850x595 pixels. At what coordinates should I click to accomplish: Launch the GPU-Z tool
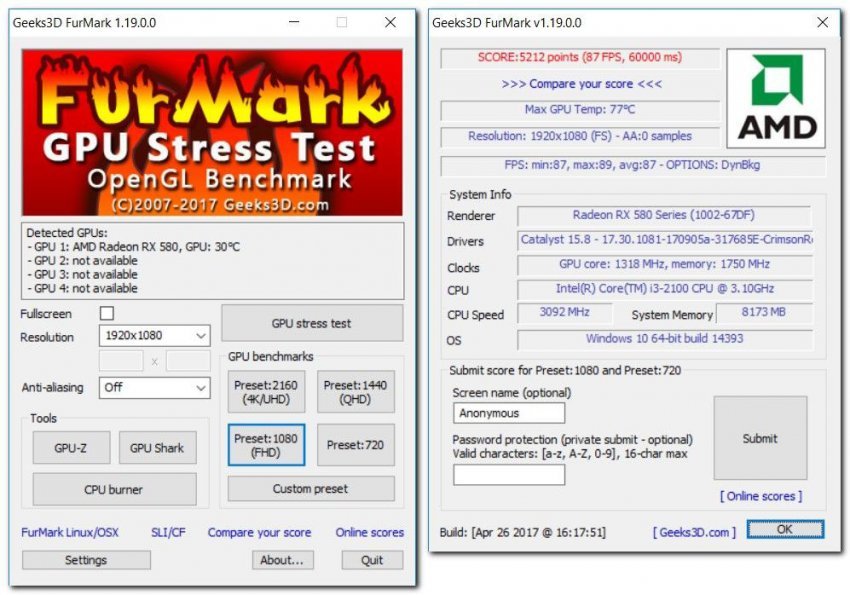pyautogui.click(x=71, y=448)
